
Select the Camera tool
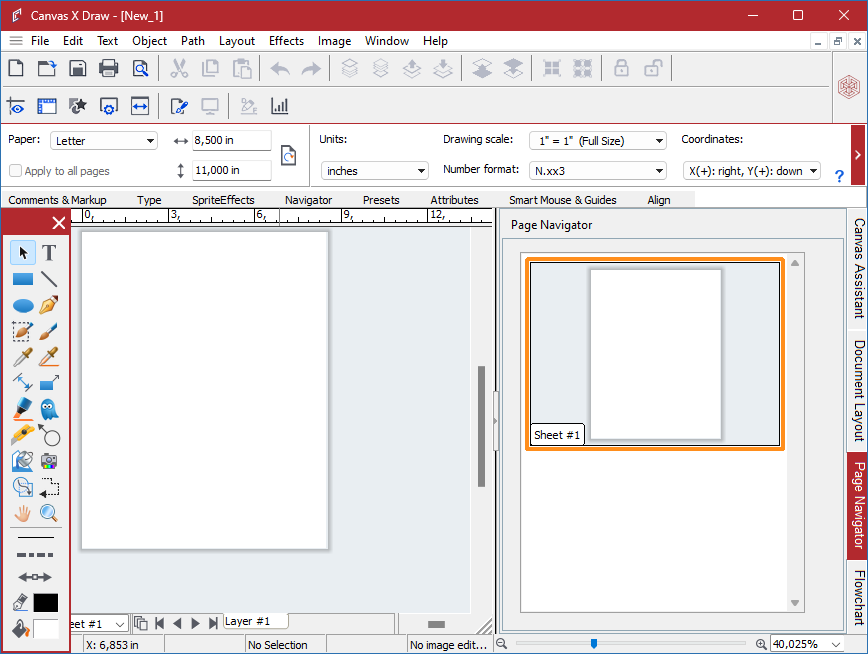[x=49, y=461]
